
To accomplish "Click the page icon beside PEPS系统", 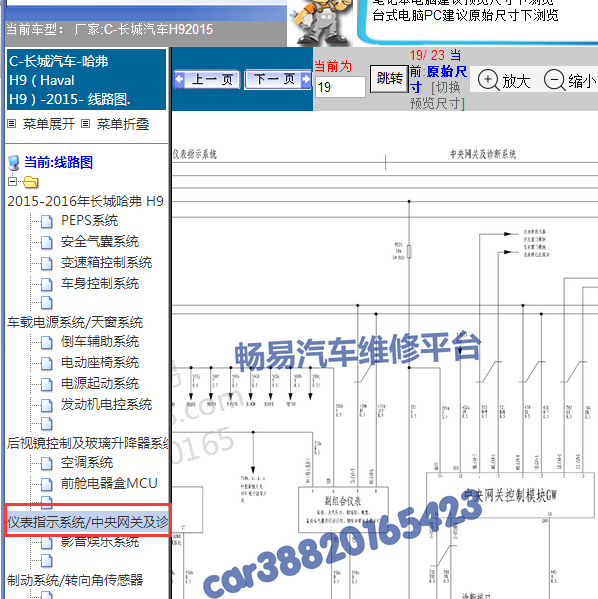I will (47, 221).
